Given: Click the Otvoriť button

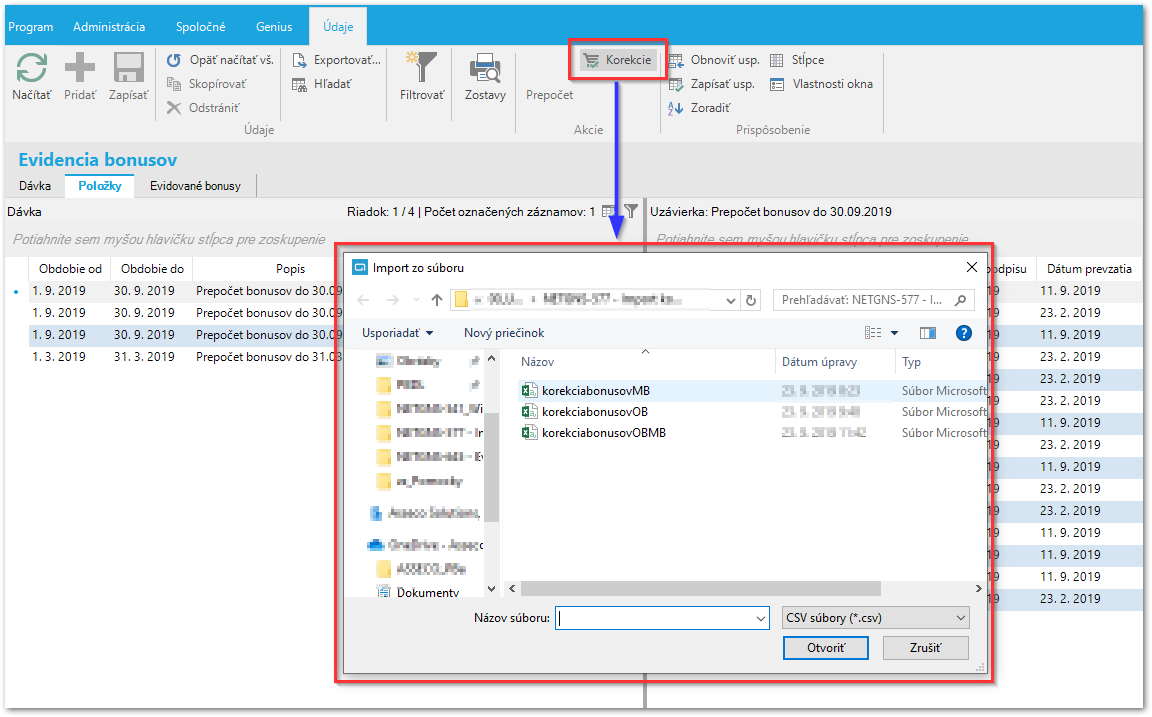Looking at the screenshot, I should tap(826, 648).
